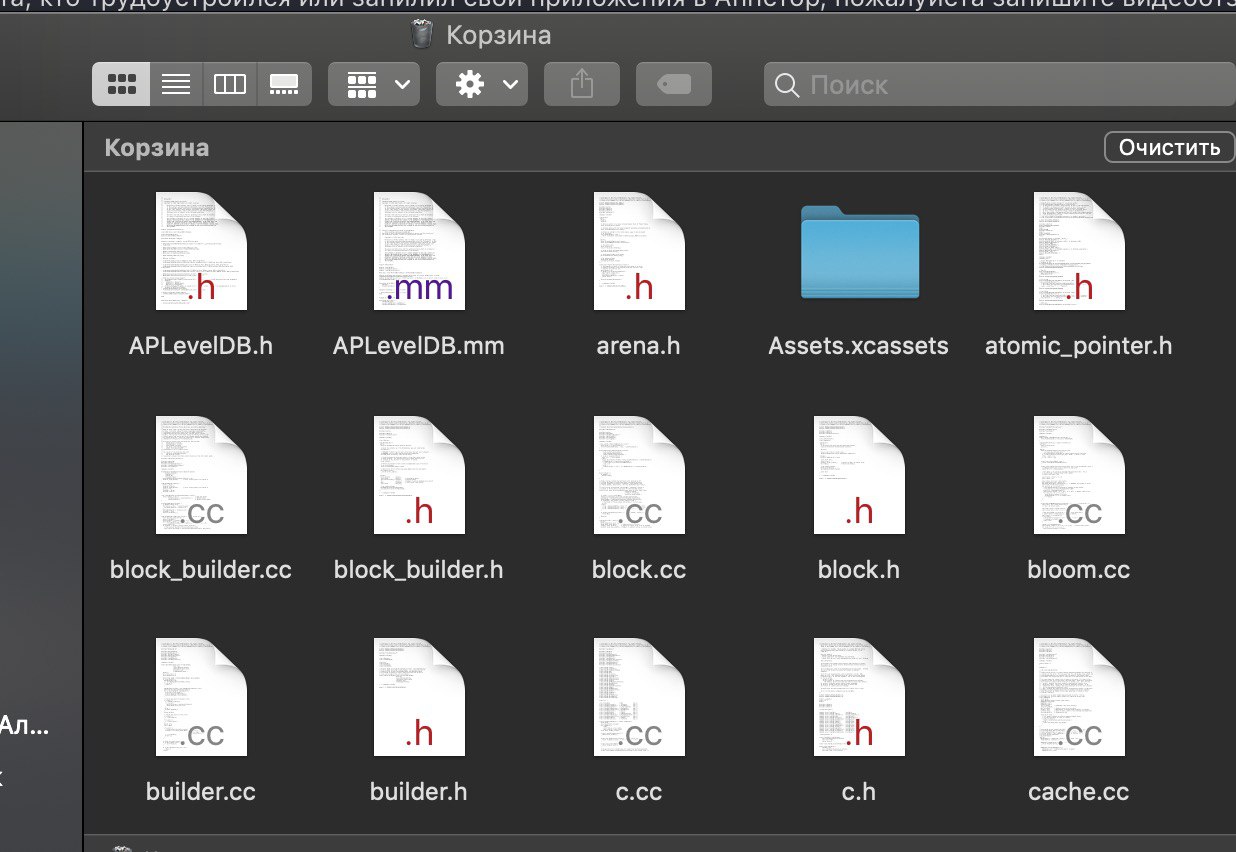Click the builder.h file thumbnail
Image resolution: width=1236 pixels, height=852 pixels.
[419, 697]
